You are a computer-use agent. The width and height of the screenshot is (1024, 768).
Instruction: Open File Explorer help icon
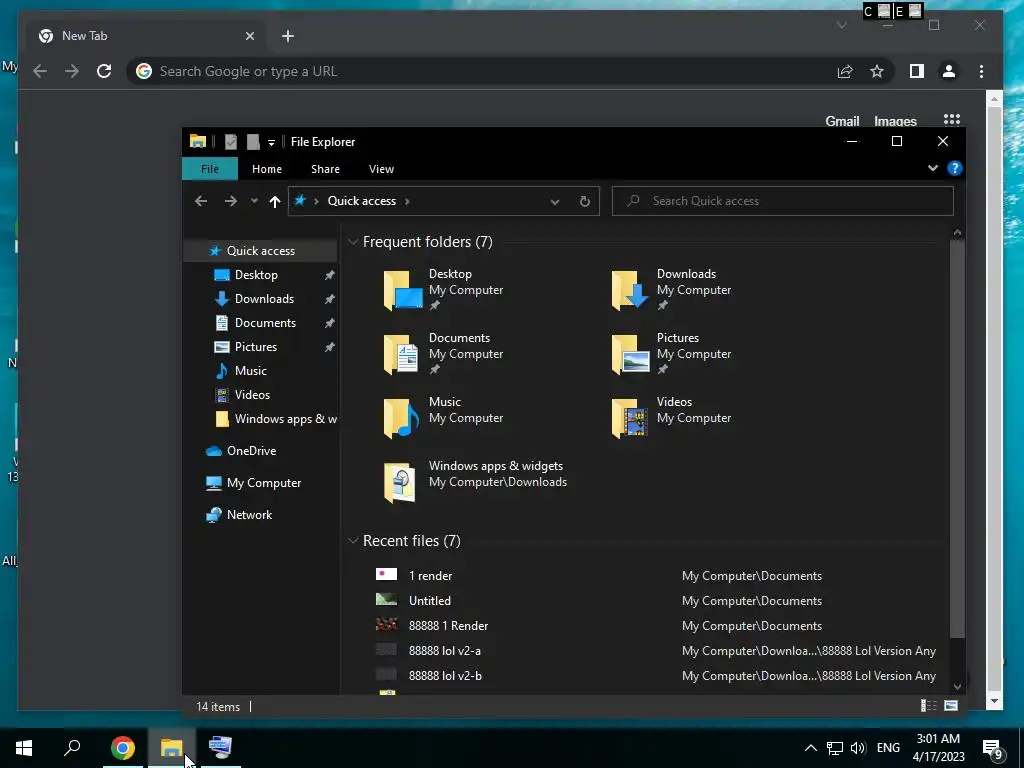pyautogui.click(x=955, y=168)
